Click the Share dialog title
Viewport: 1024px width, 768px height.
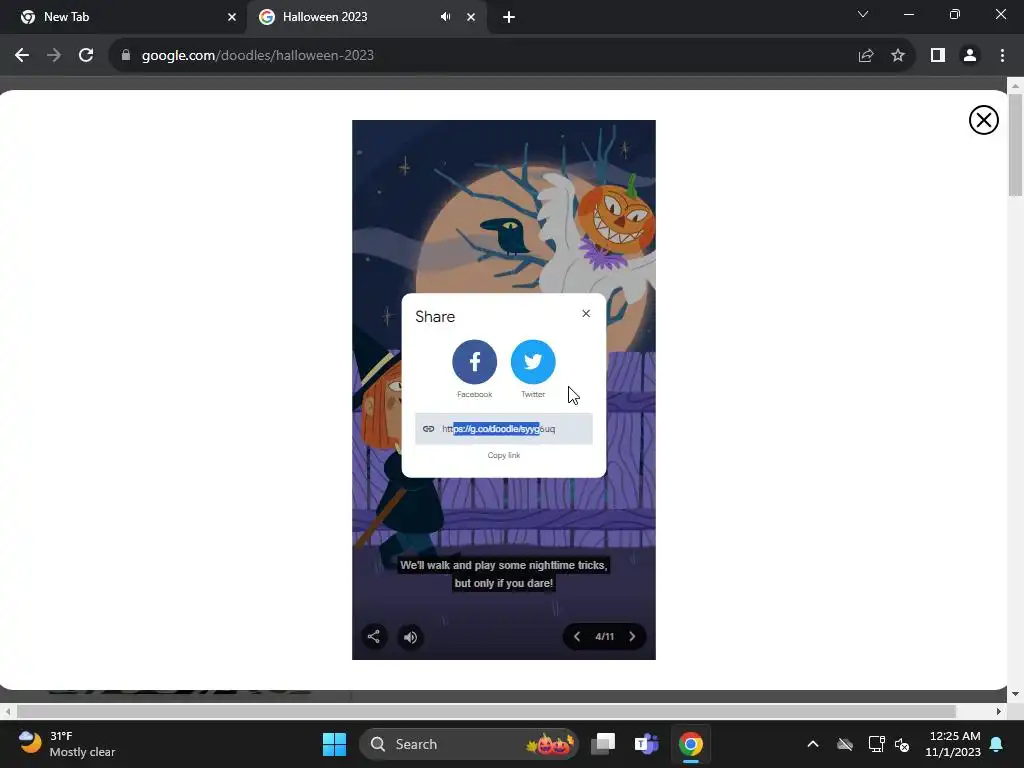[x=435, y=317]
